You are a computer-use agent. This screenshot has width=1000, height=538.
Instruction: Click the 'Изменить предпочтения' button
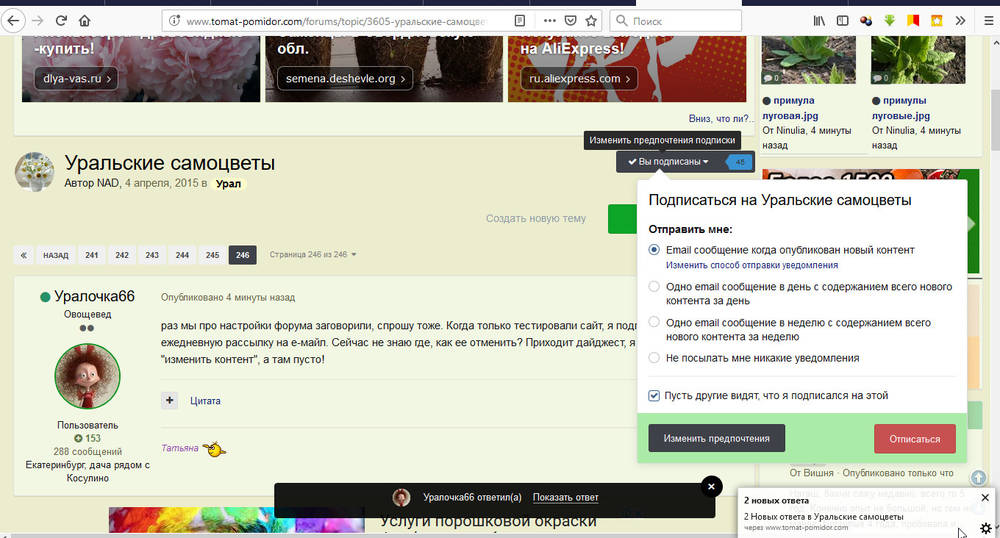click(x=716, y=438)
